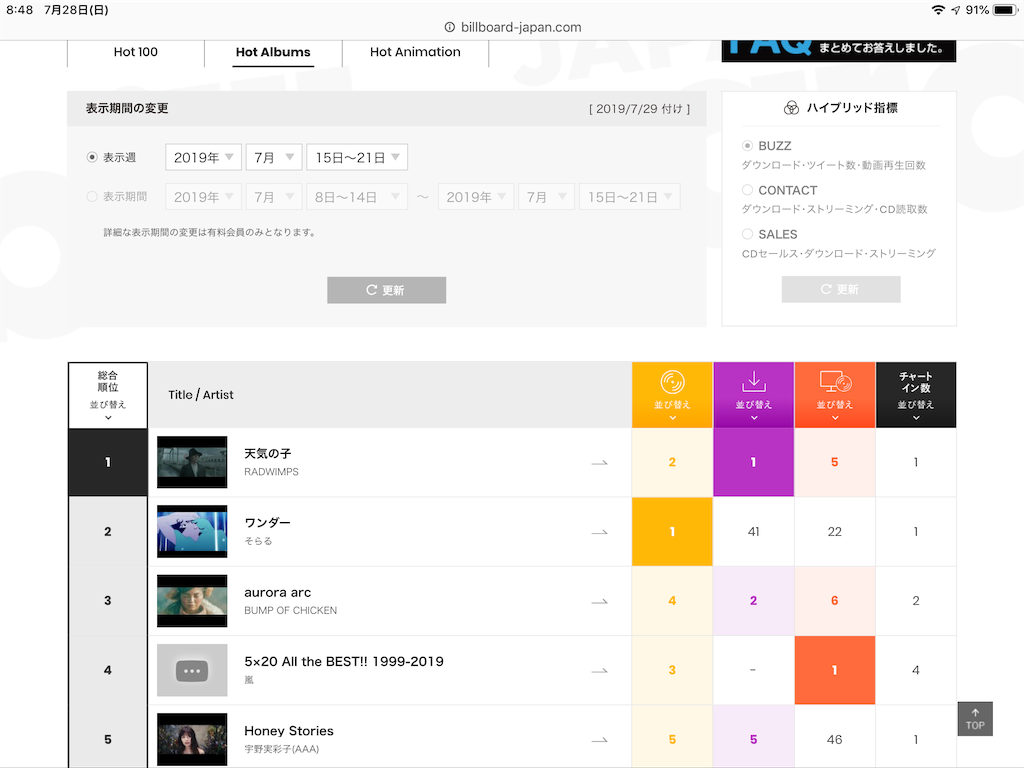
Task: Click purple download rank 1 cell for 天気の子
Action: [x=754, y=462]
